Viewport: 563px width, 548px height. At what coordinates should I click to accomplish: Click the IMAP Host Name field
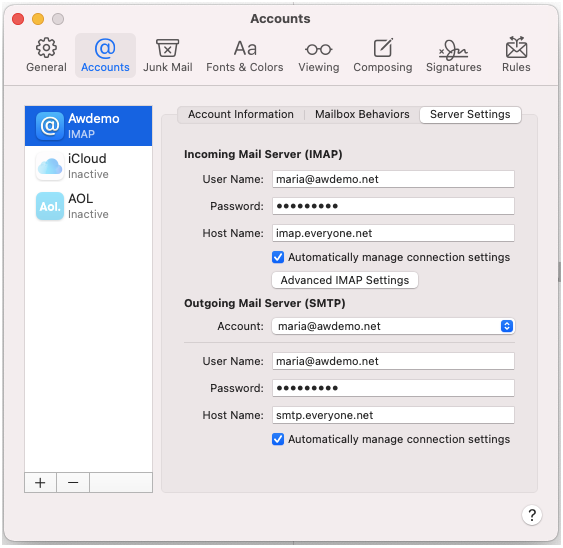393,233
